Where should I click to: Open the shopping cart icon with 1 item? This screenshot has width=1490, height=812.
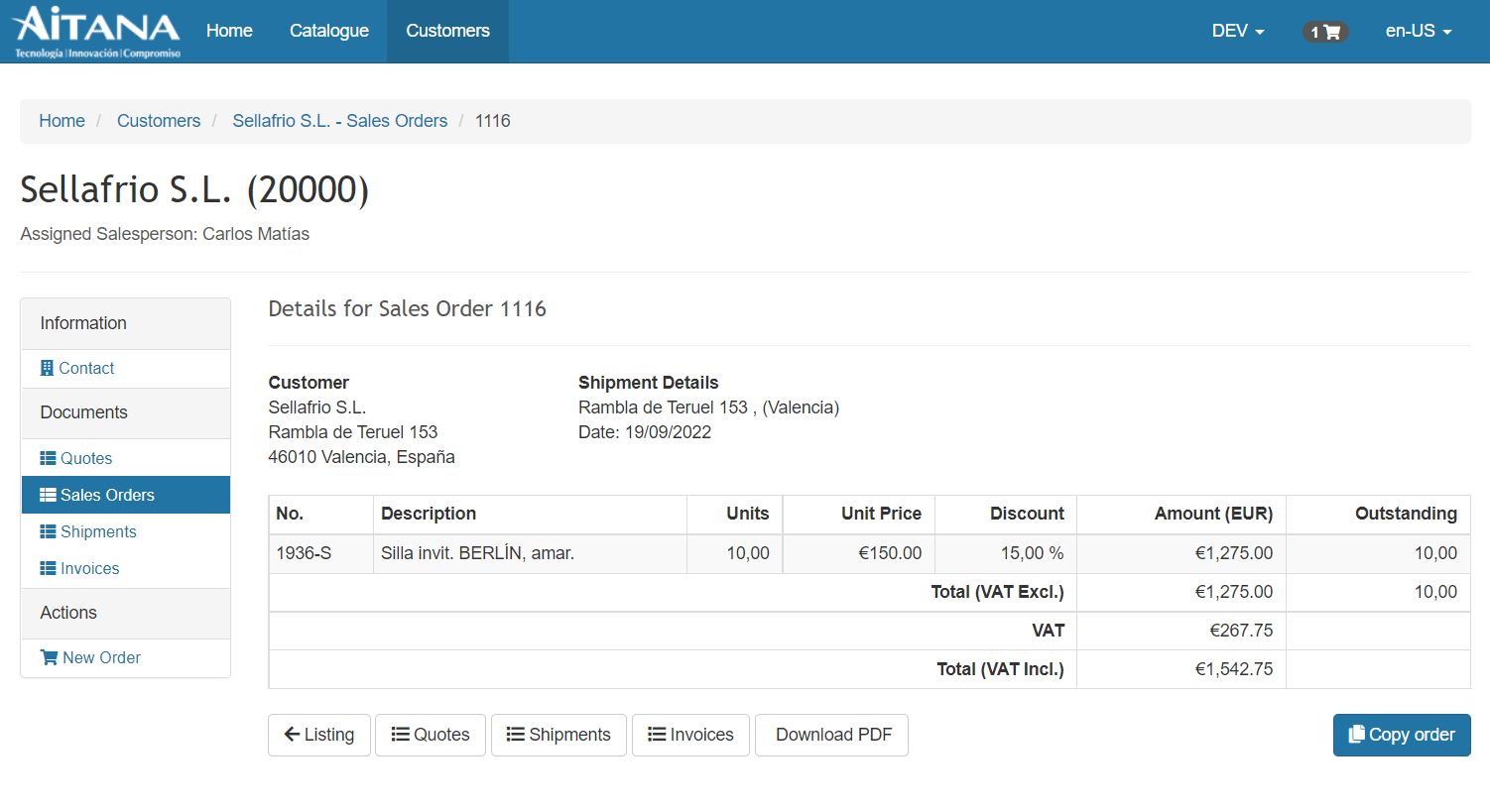tap(1324, 32)
